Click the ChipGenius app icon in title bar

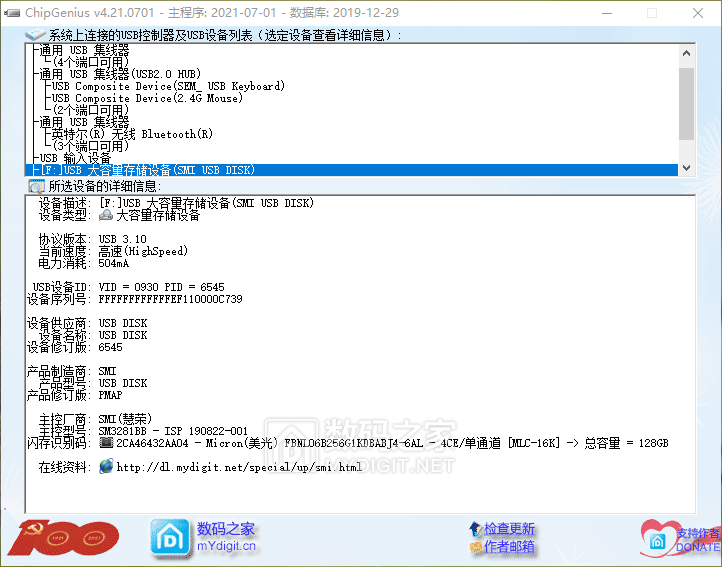click(x=12, y=13)
